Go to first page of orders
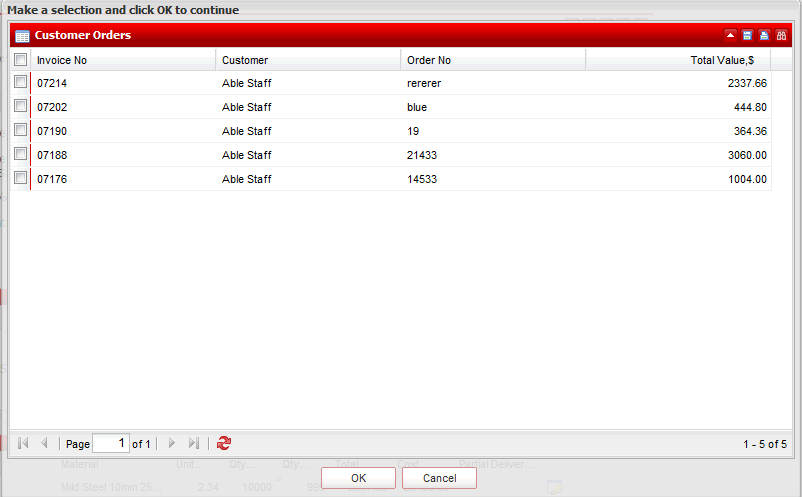802x497 pixels. pyautogui.click(x=23, y=443)
